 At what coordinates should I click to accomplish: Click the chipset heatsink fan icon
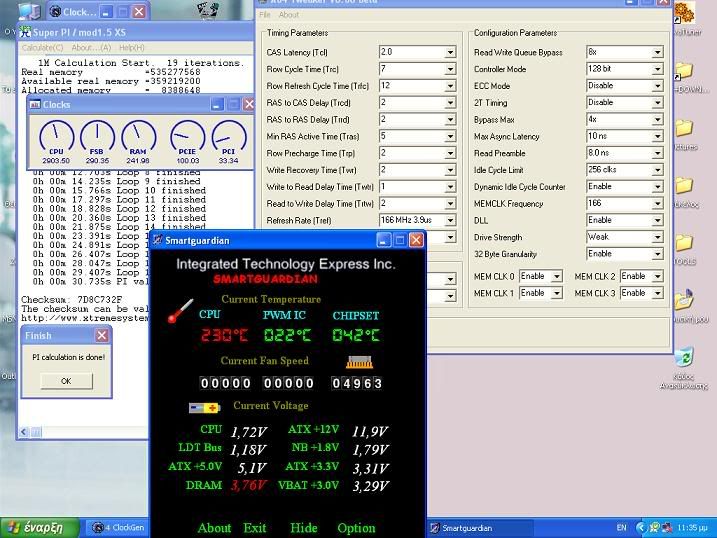359,362
